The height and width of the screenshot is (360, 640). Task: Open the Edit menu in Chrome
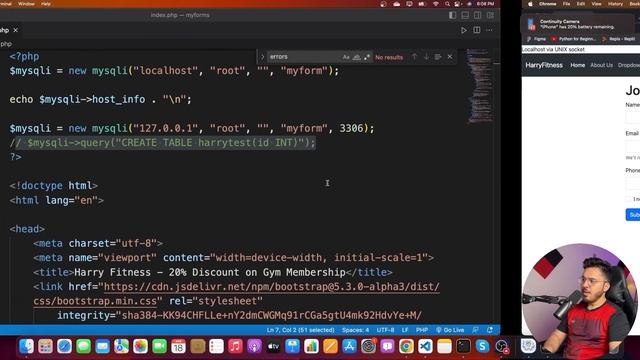[581, 4]
